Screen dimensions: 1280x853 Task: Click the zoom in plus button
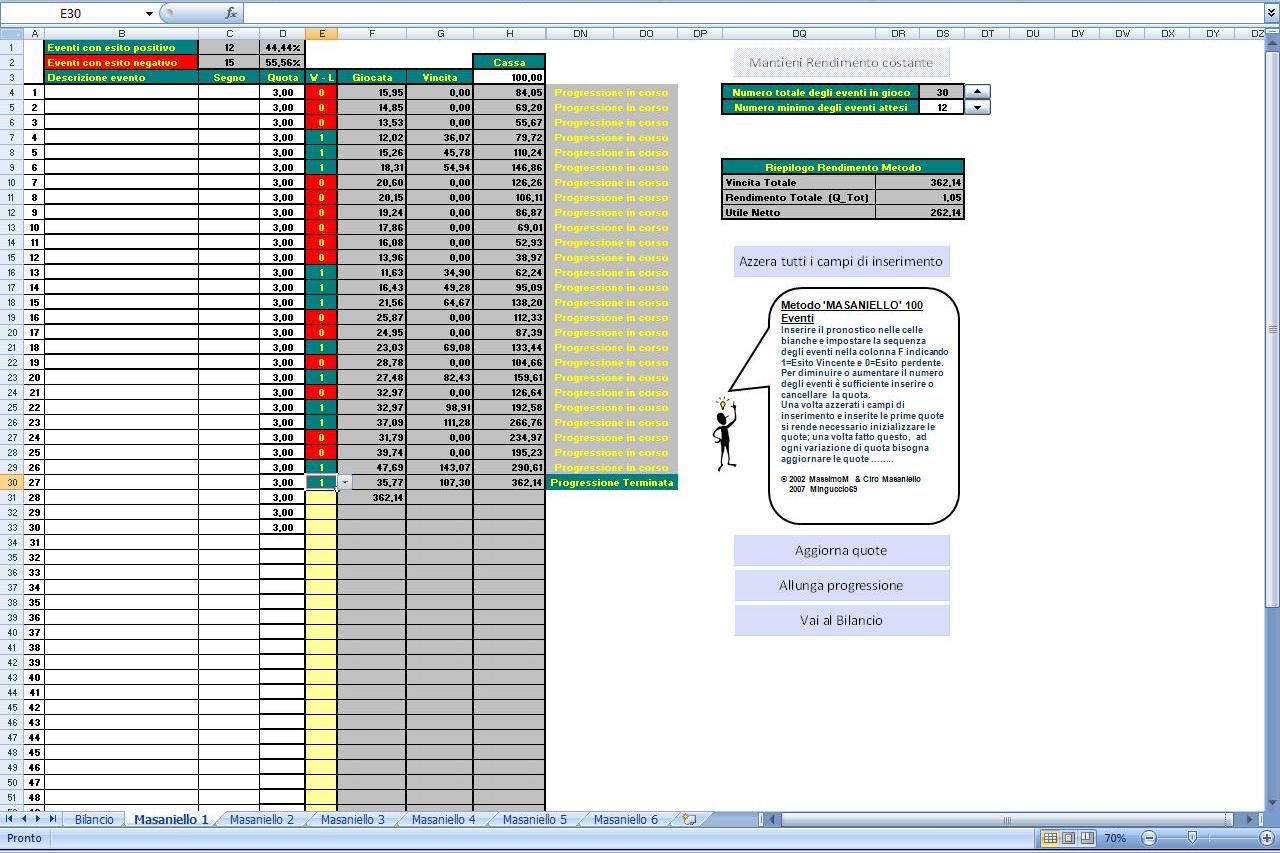1266,838
